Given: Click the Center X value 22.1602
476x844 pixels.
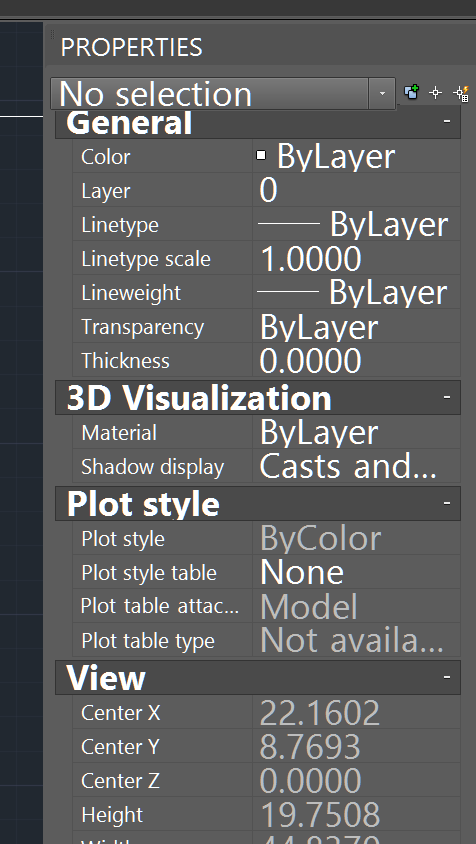Looking at the screenshot, I should [356, 713].
